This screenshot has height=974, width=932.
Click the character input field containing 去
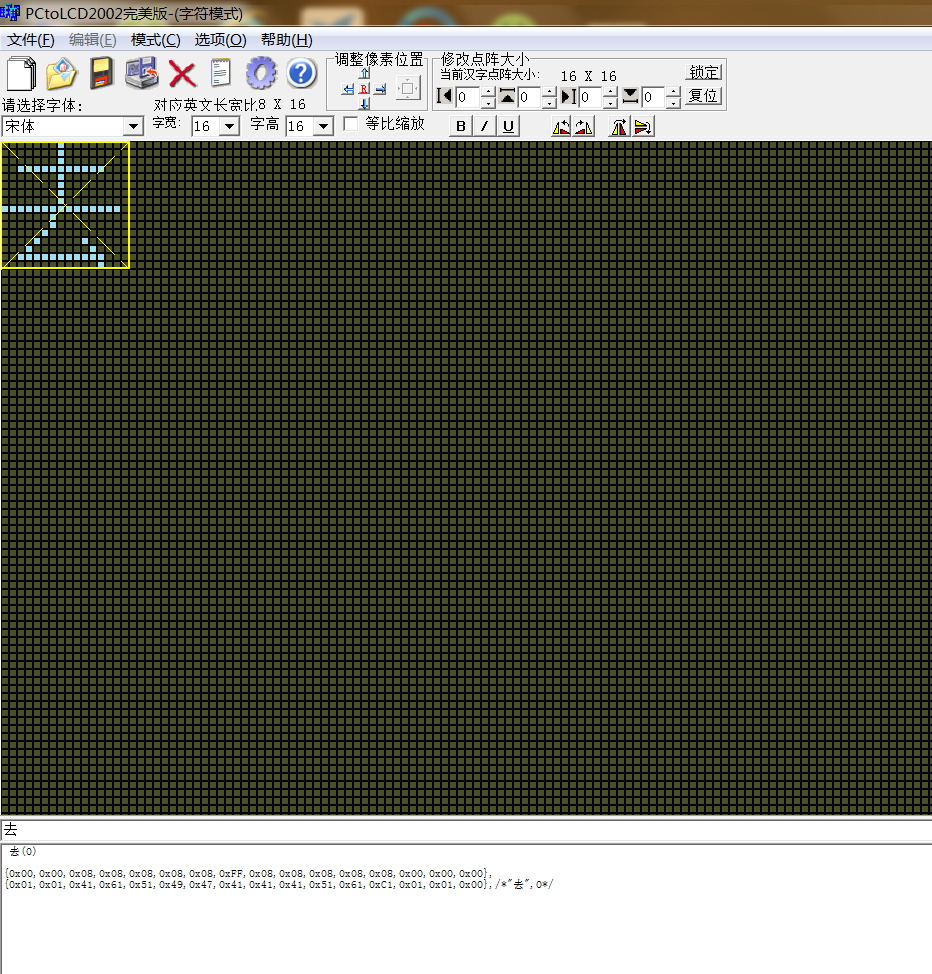pyautogui.click(x=466, y=830)
